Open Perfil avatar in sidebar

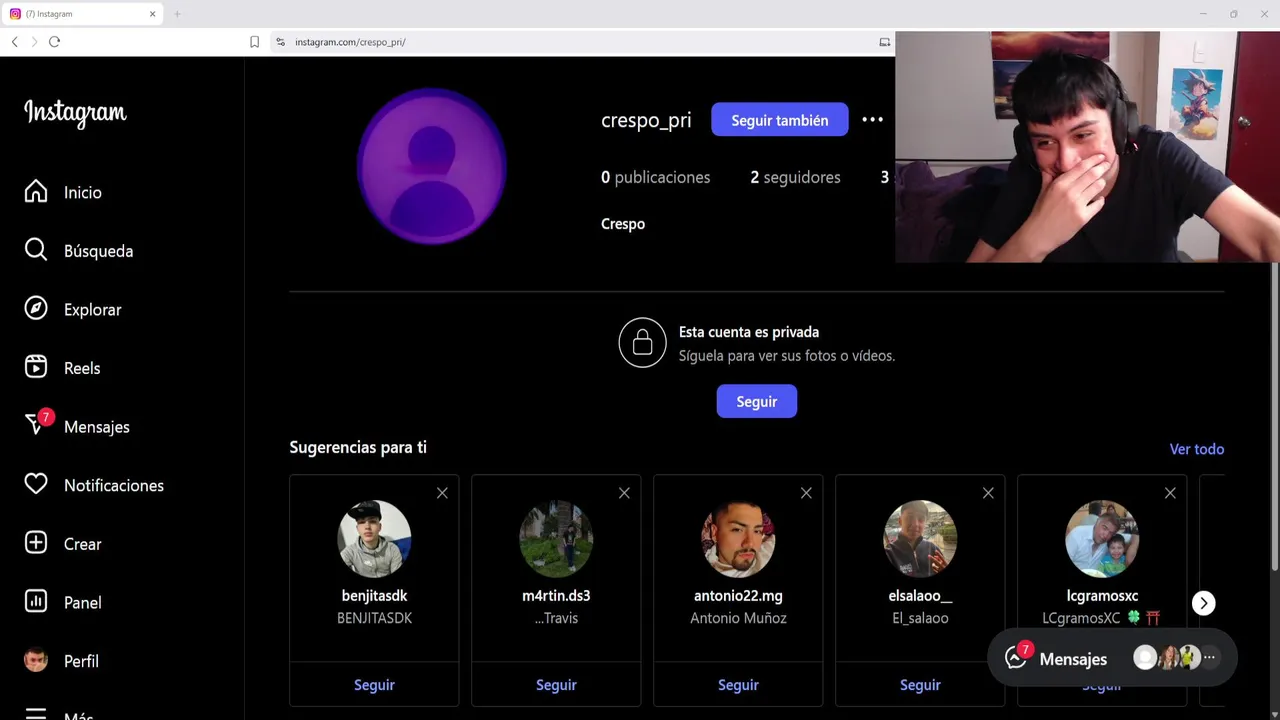tap(36, 660)
